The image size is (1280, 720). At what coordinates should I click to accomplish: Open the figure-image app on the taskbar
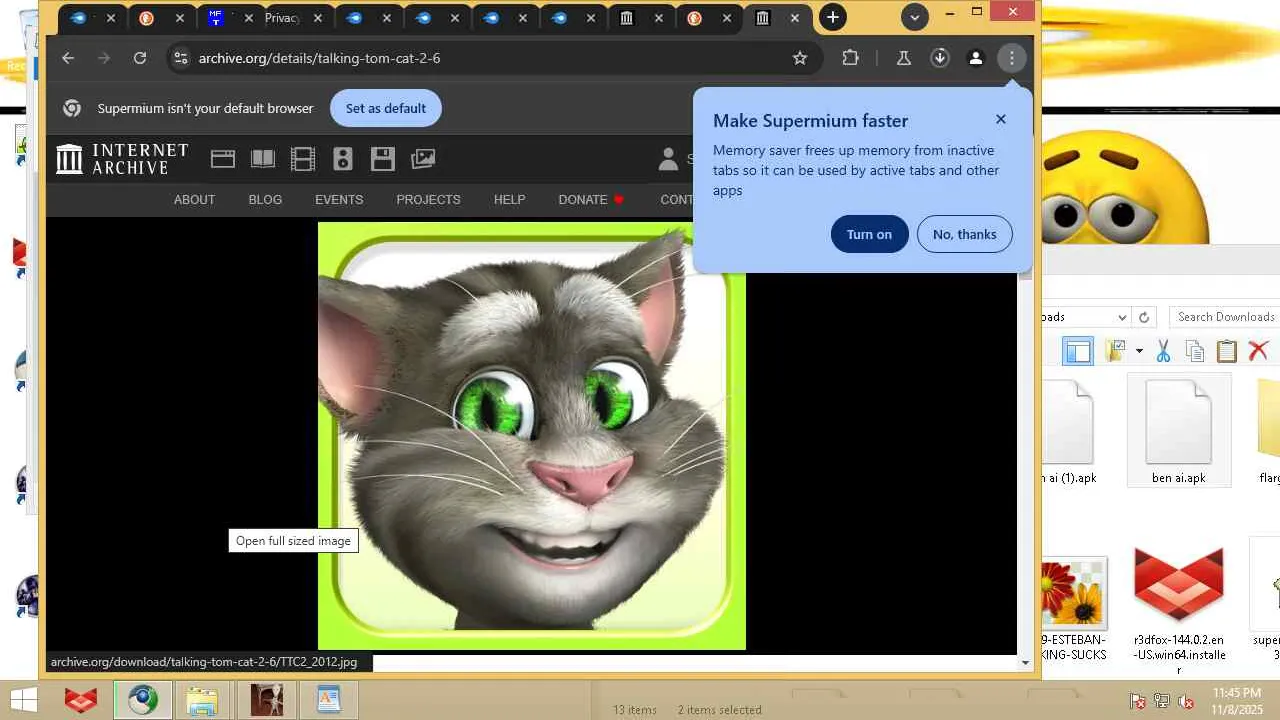(266, 700)
